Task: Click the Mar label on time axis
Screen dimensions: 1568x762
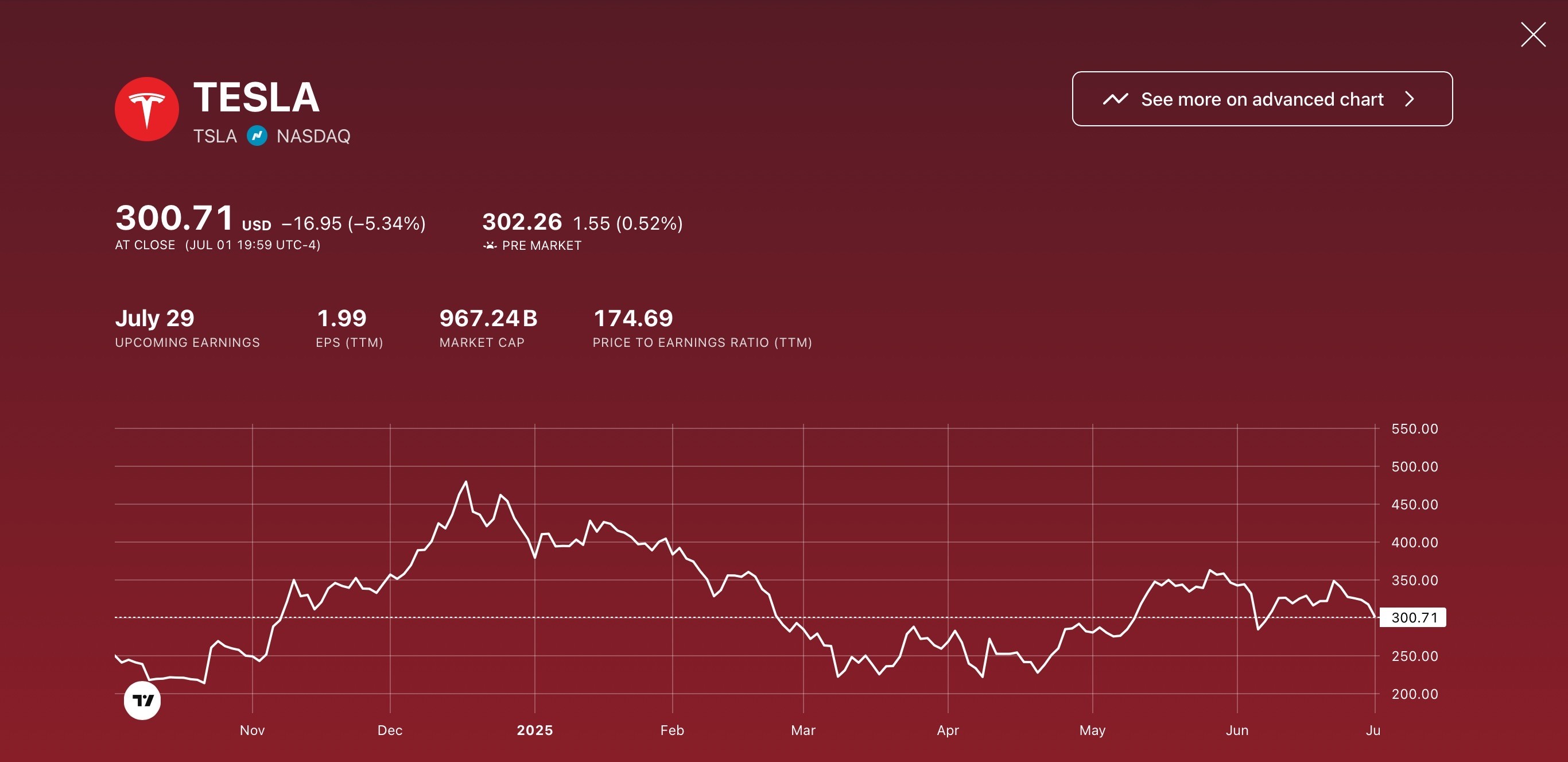Action: click(x=803, y=730)
